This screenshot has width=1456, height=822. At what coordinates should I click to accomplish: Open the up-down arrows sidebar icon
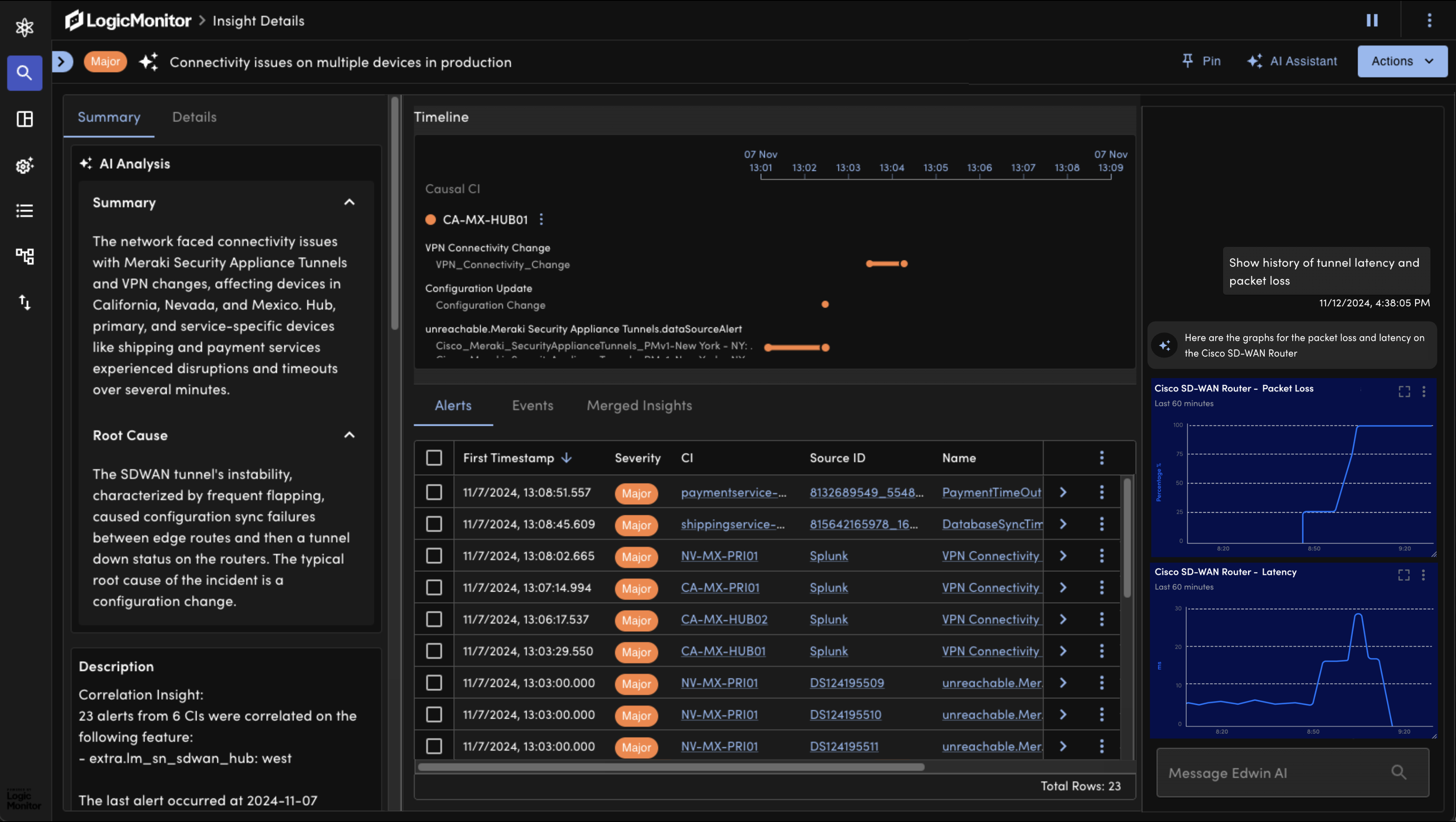click(24, 302)
